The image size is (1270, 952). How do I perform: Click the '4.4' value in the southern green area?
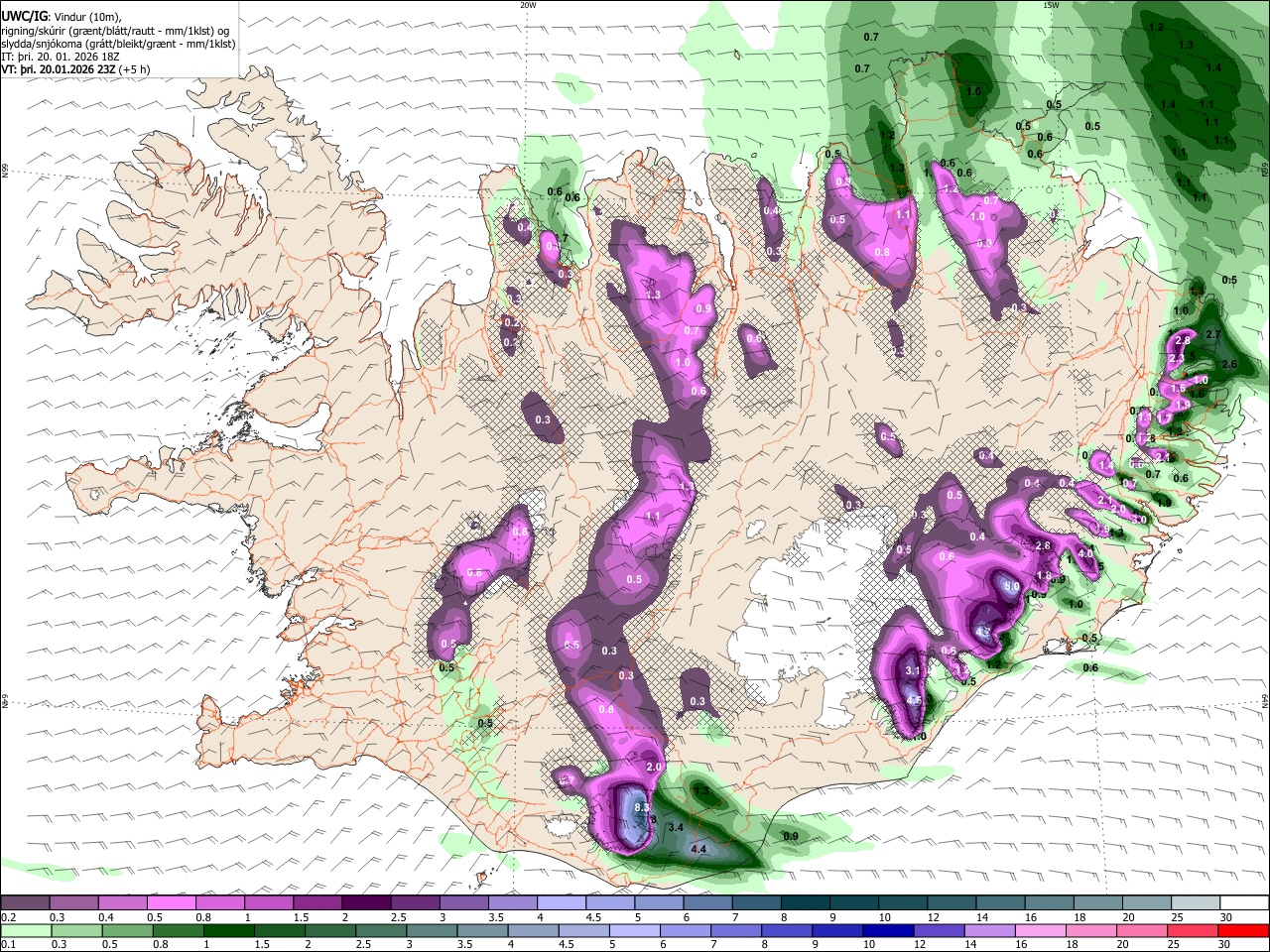click(x=698, y=849)
